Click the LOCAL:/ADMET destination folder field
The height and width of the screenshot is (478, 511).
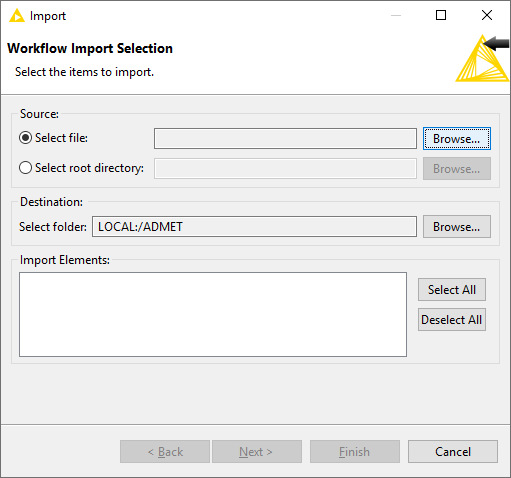pos(254,227)
